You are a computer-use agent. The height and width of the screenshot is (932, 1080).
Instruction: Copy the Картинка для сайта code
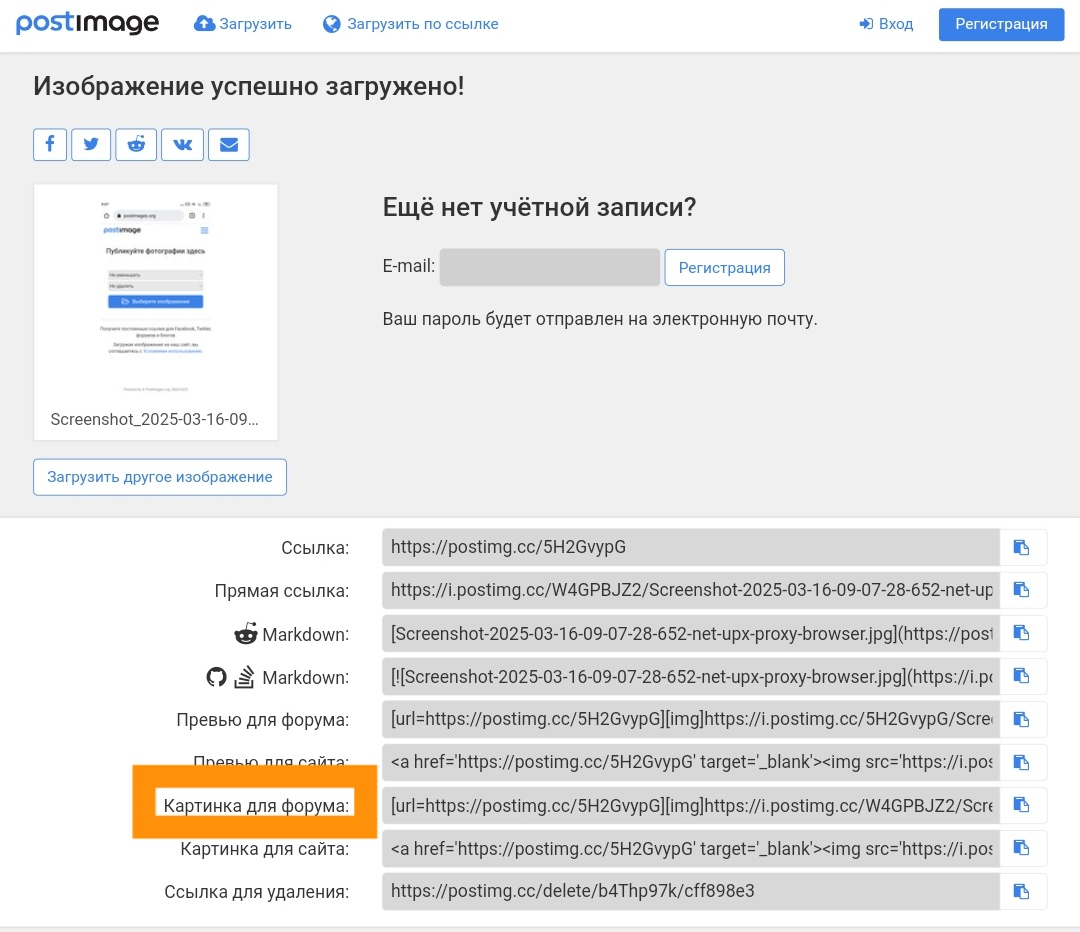point(1021,848)
